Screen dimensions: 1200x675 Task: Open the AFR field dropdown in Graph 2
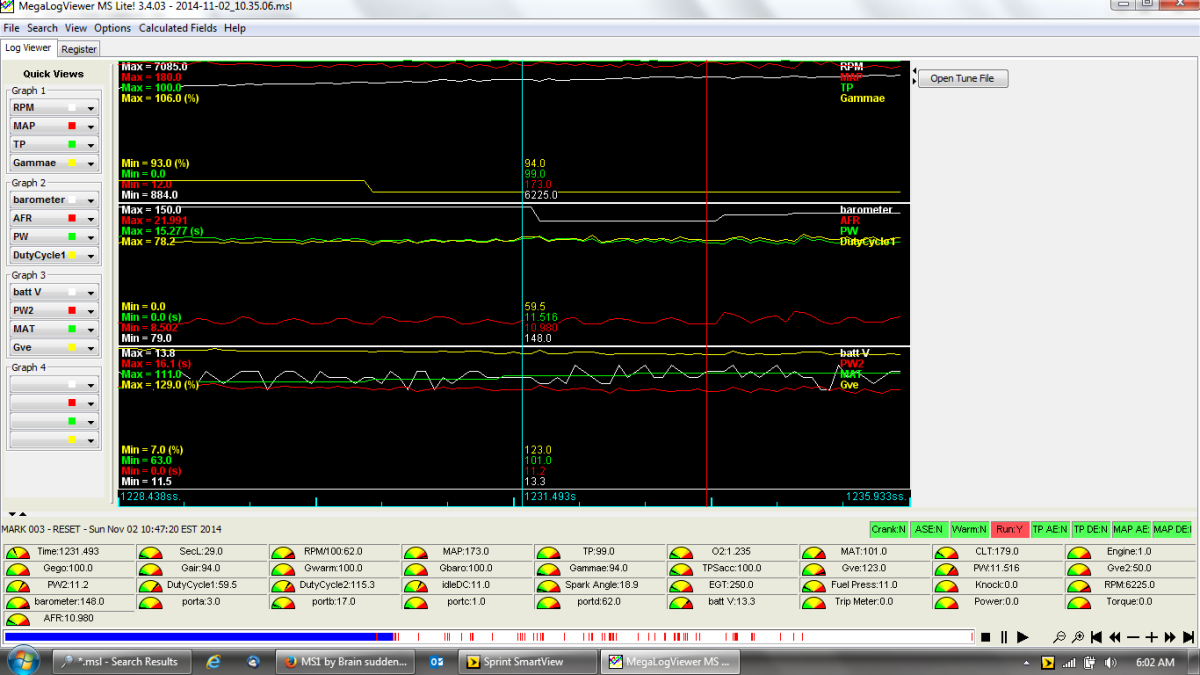click(90, 218)
